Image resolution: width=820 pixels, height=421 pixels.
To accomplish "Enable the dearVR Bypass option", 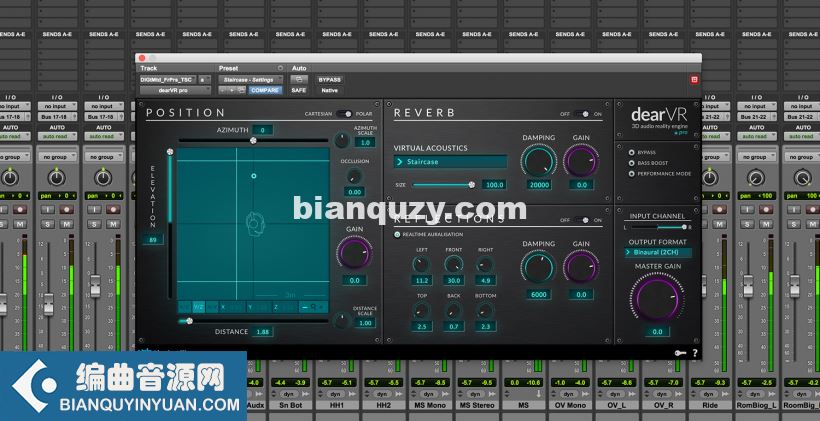I will (631, 153).
